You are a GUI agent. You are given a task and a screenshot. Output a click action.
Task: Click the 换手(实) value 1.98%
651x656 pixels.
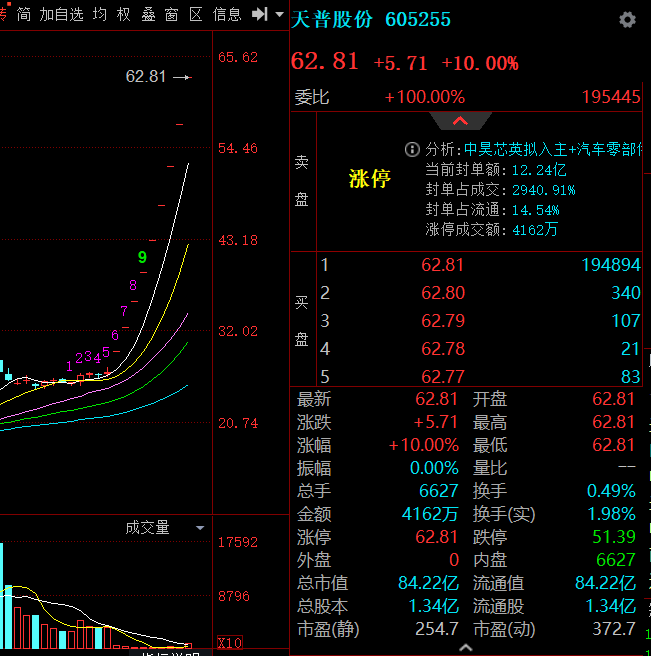[x=611, y=514]
